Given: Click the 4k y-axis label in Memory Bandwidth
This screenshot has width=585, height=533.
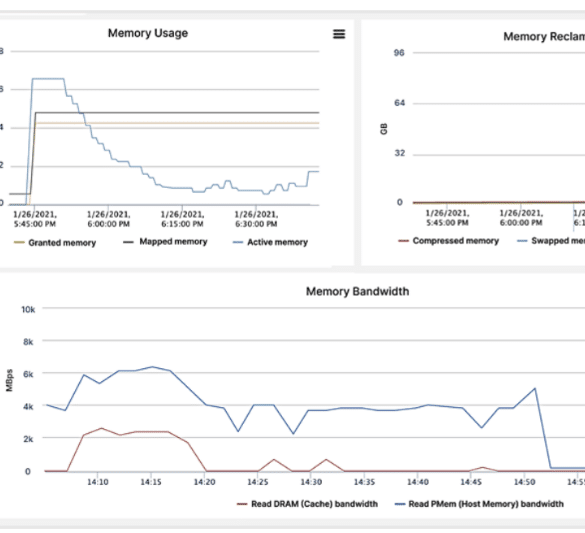Looking at the screenshot, I should [x=28, y=407].
